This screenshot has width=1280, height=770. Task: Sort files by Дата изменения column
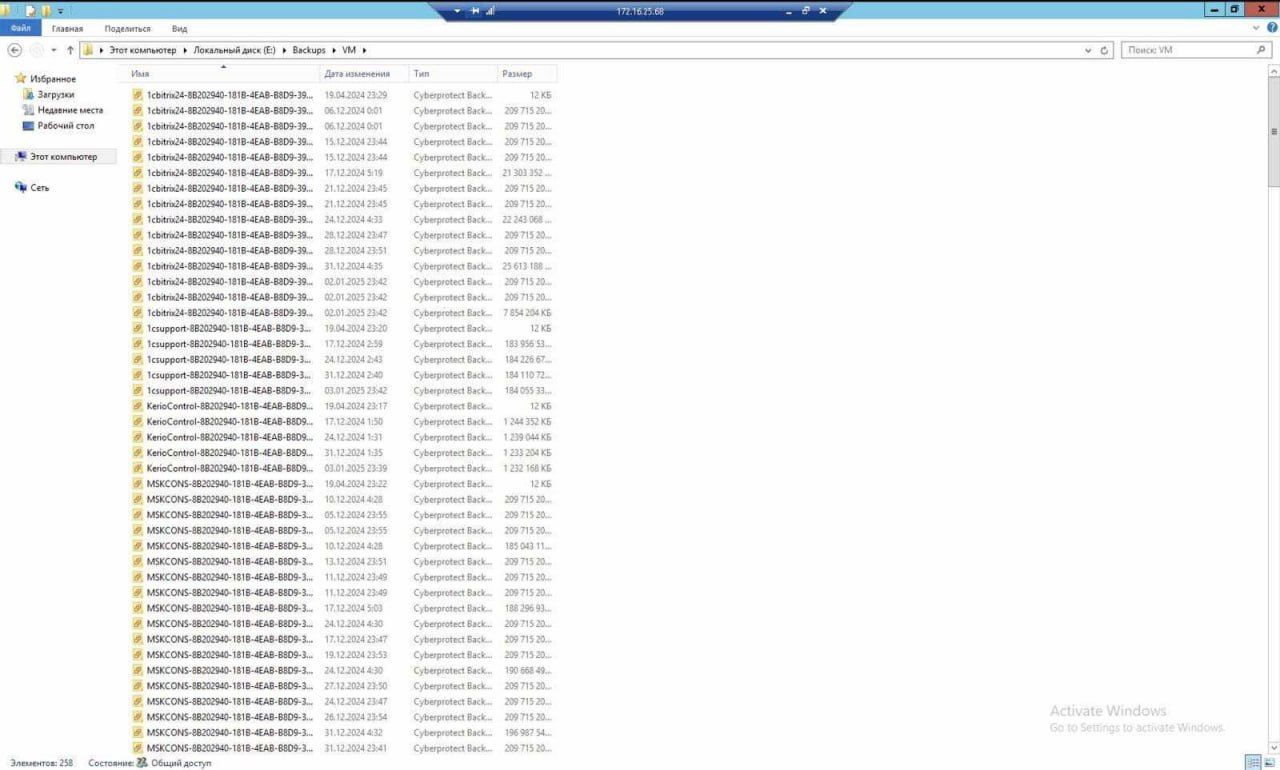point(357,74)
